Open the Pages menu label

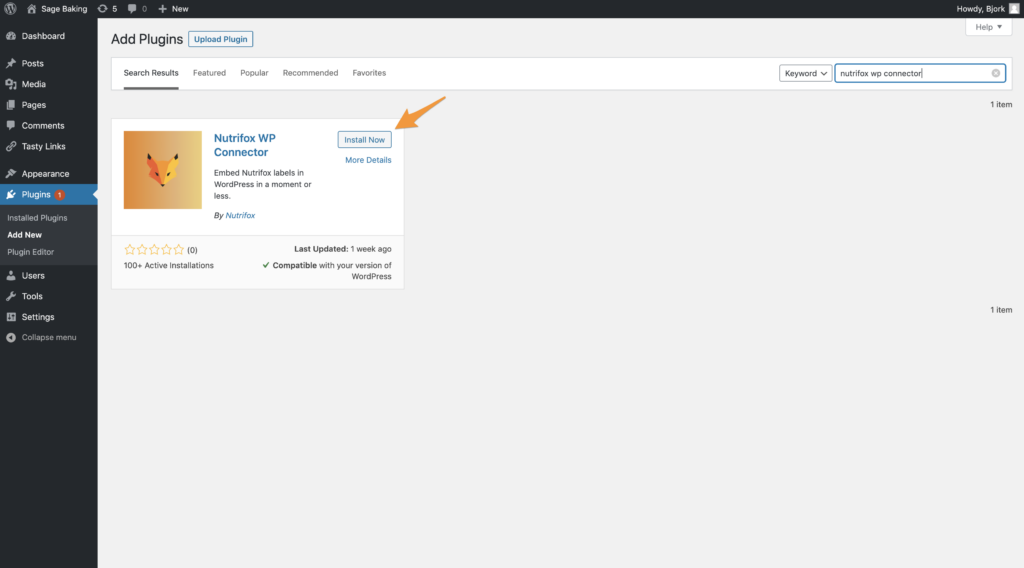coord(34,104)
